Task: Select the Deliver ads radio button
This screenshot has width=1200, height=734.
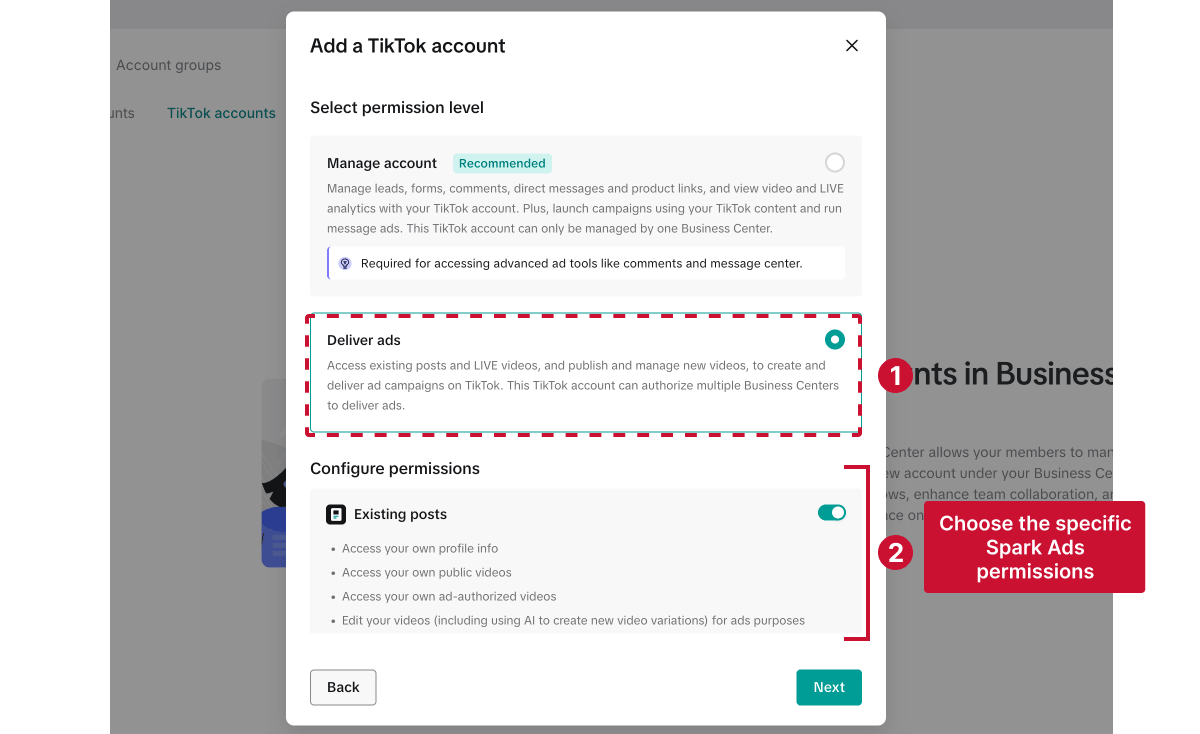Action: (x=835, y=339)
